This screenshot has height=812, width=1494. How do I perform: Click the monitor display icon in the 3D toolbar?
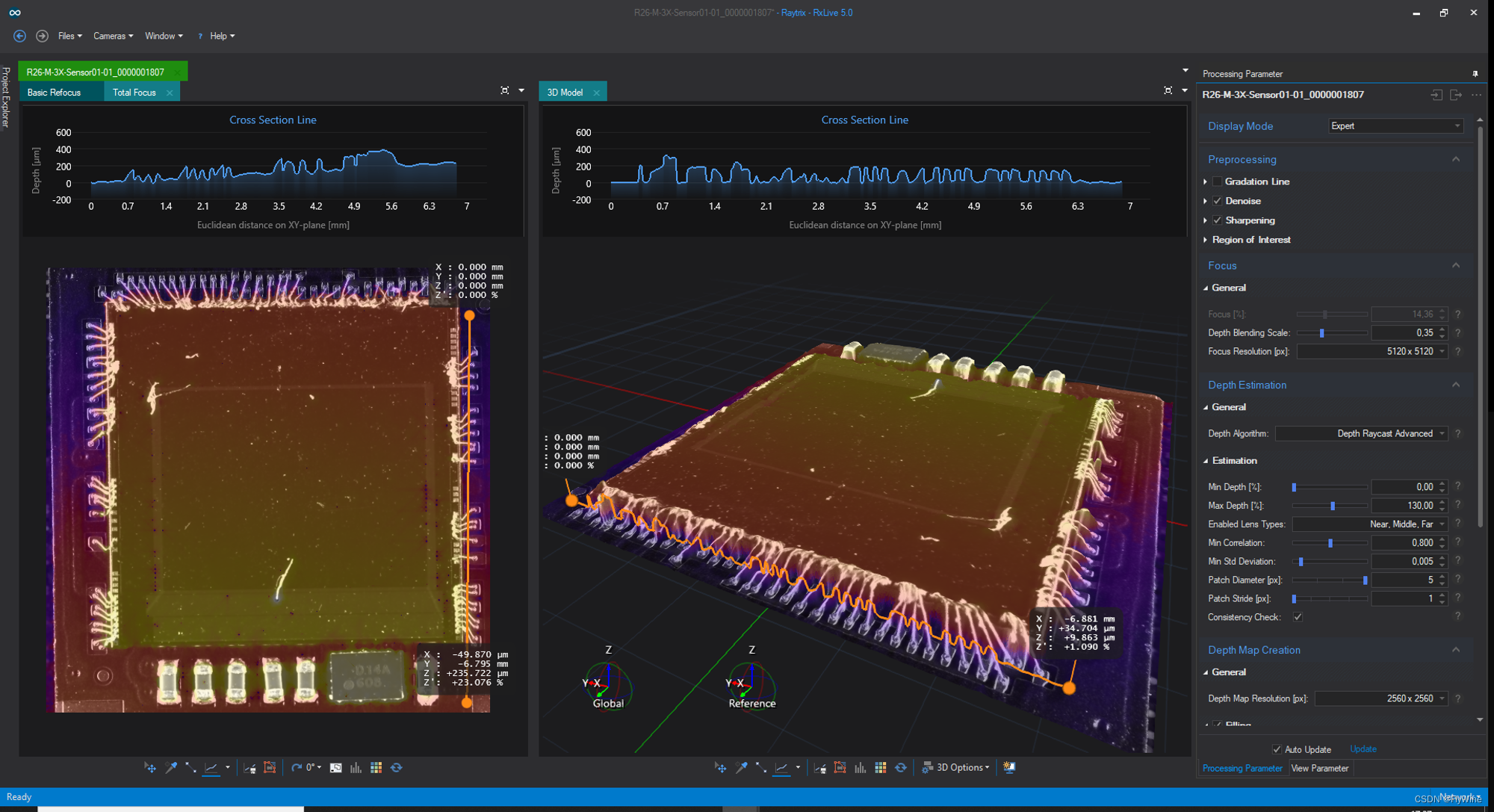[1009, 767]
